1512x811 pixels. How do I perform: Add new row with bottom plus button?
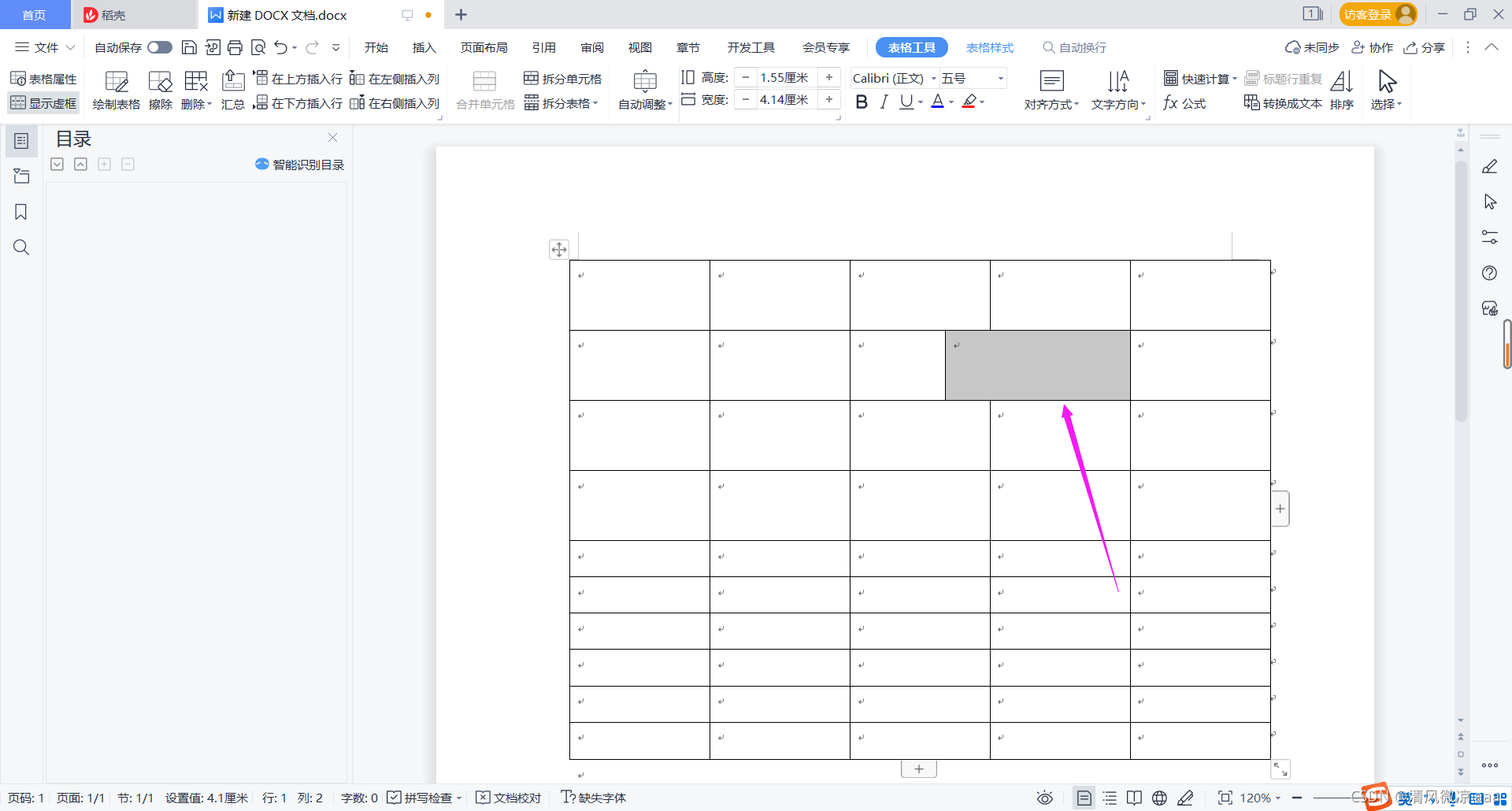tap(919, 768)
